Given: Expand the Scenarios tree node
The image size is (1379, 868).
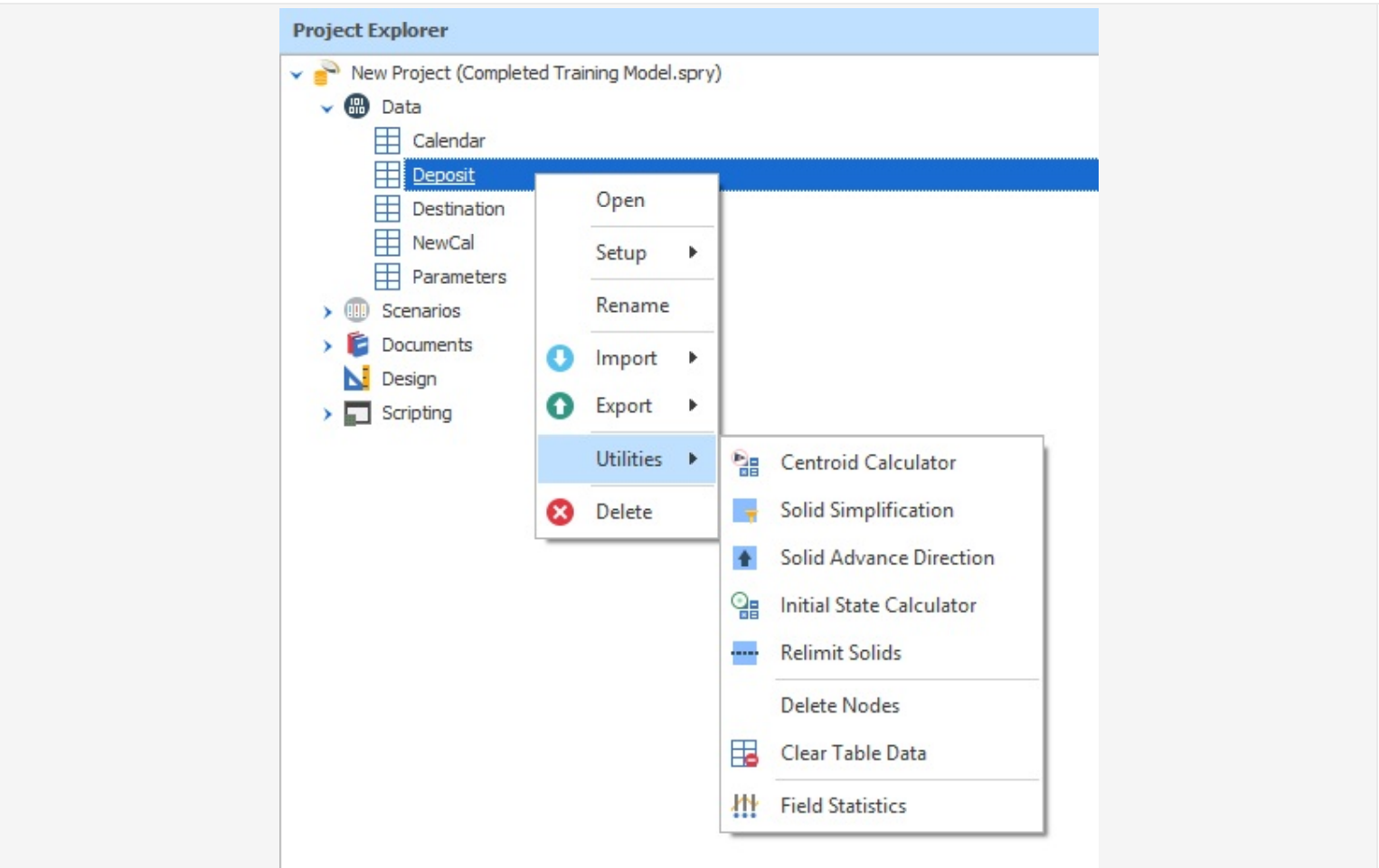Looking at the screenshot, I should point(327,312).
